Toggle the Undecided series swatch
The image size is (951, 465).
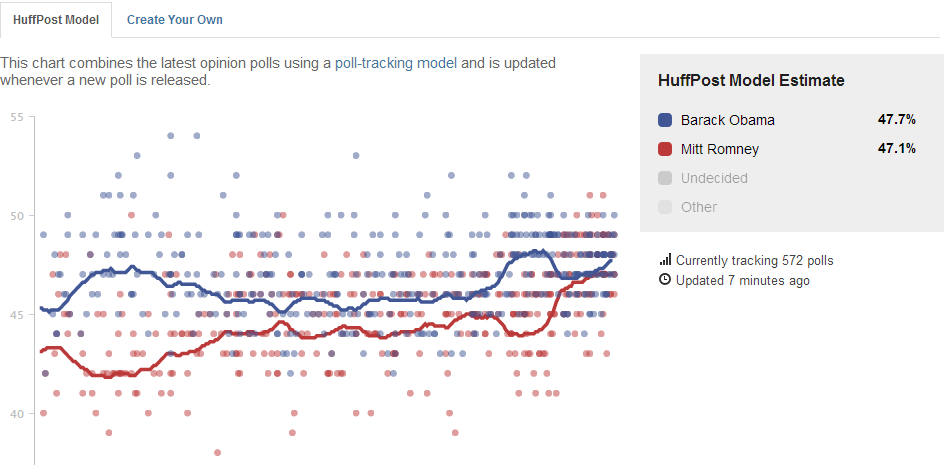(x=665, y=178)
